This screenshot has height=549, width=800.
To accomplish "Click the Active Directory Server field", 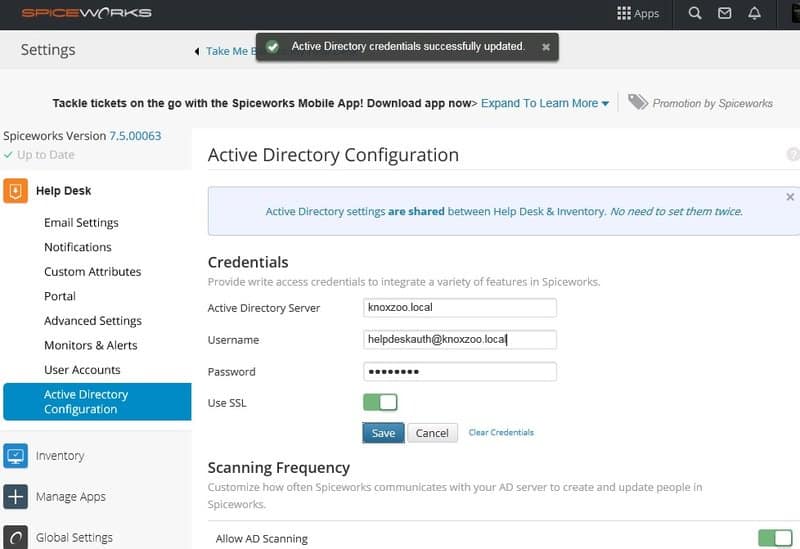I will point(460,308).
